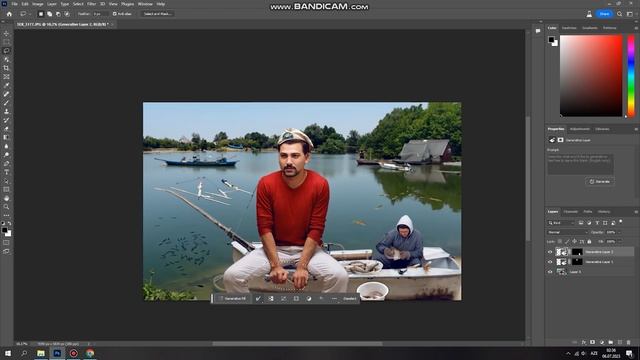Toggle lock all padlock icon
This screenshot has width=640, height=360.
tap(589, 242)
